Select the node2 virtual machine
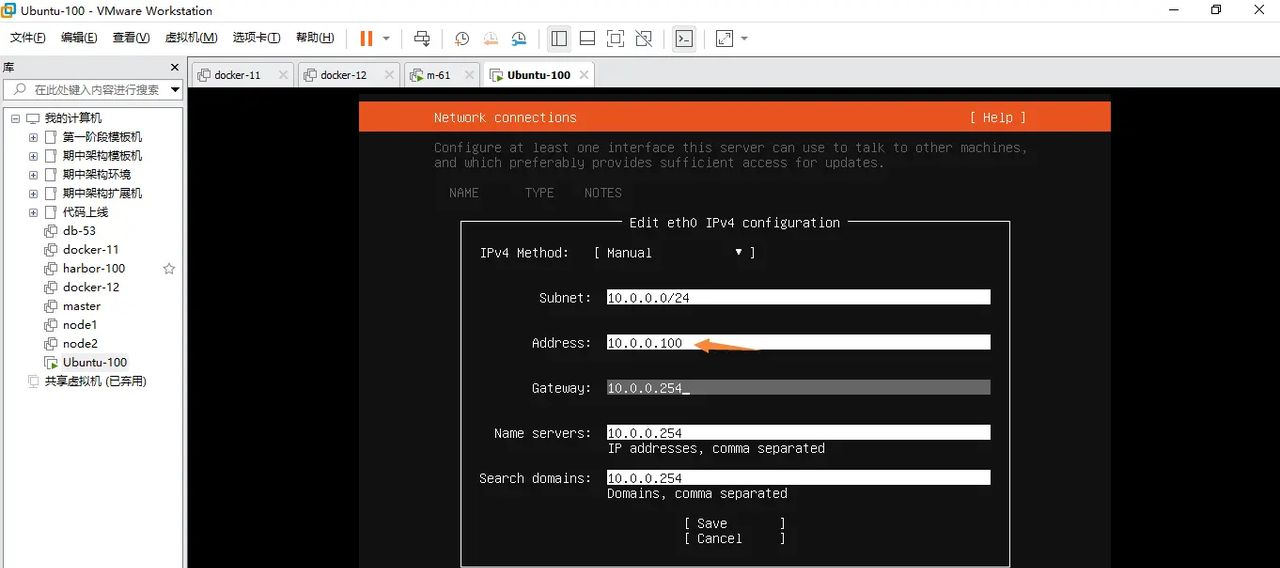 click(x=80, y=343)
